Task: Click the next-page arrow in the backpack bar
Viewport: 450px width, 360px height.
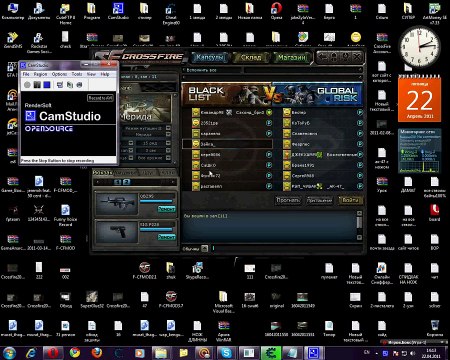Action: 173,182
